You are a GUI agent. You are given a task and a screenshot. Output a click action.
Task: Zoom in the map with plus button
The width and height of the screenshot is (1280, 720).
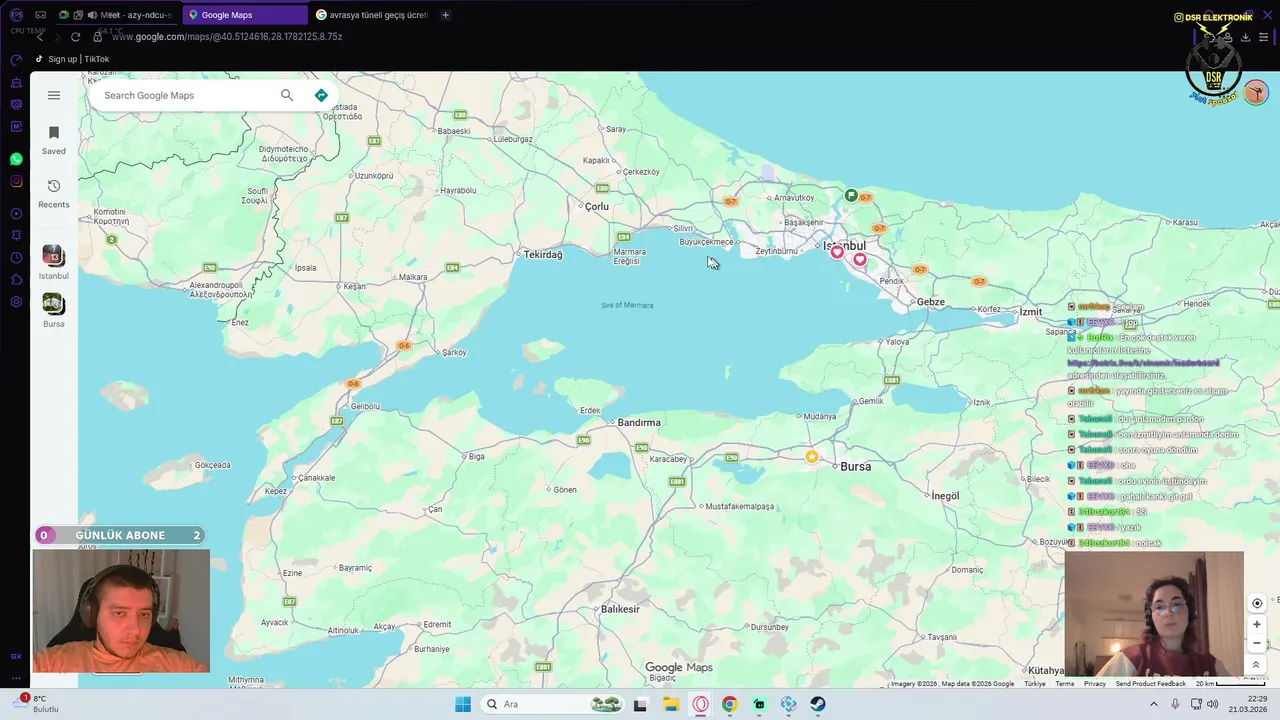(x=1257, y=624)
